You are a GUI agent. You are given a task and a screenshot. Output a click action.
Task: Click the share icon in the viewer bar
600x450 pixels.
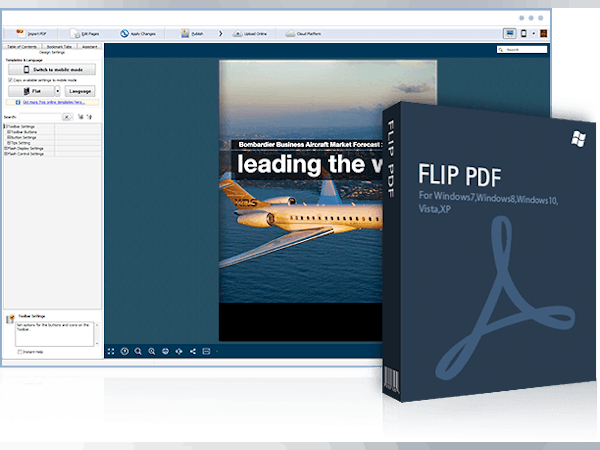pos(192,351)
